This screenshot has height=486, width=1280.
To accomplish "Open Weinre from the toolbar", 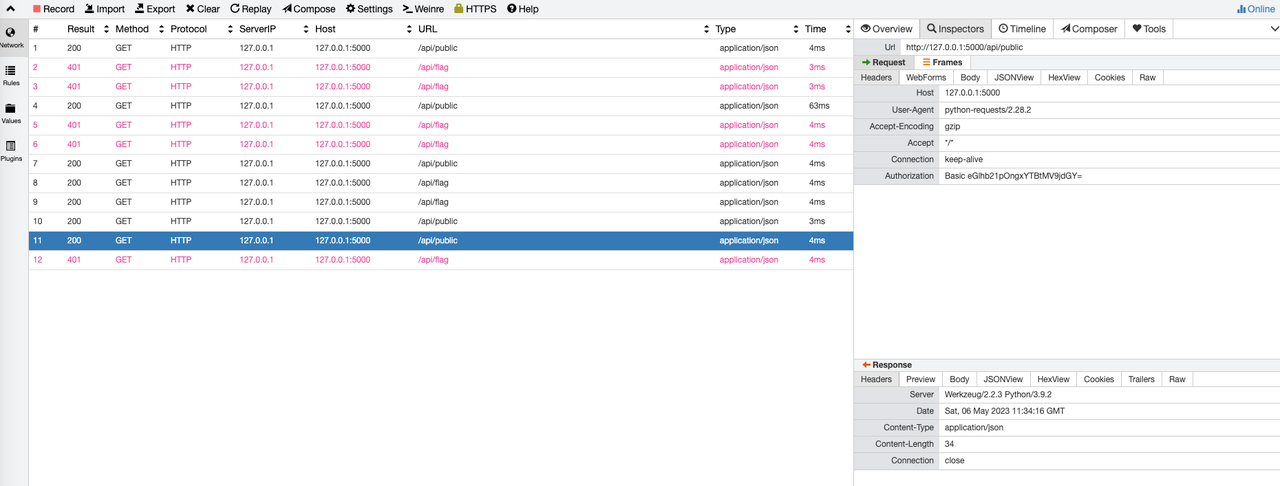I will [x=423, y=9].
